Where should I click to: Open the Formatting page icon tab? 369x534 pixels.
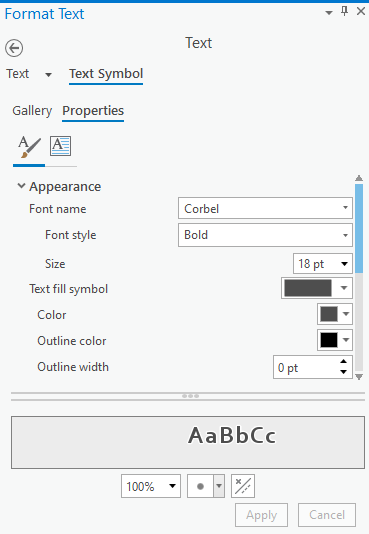point(61,146)
